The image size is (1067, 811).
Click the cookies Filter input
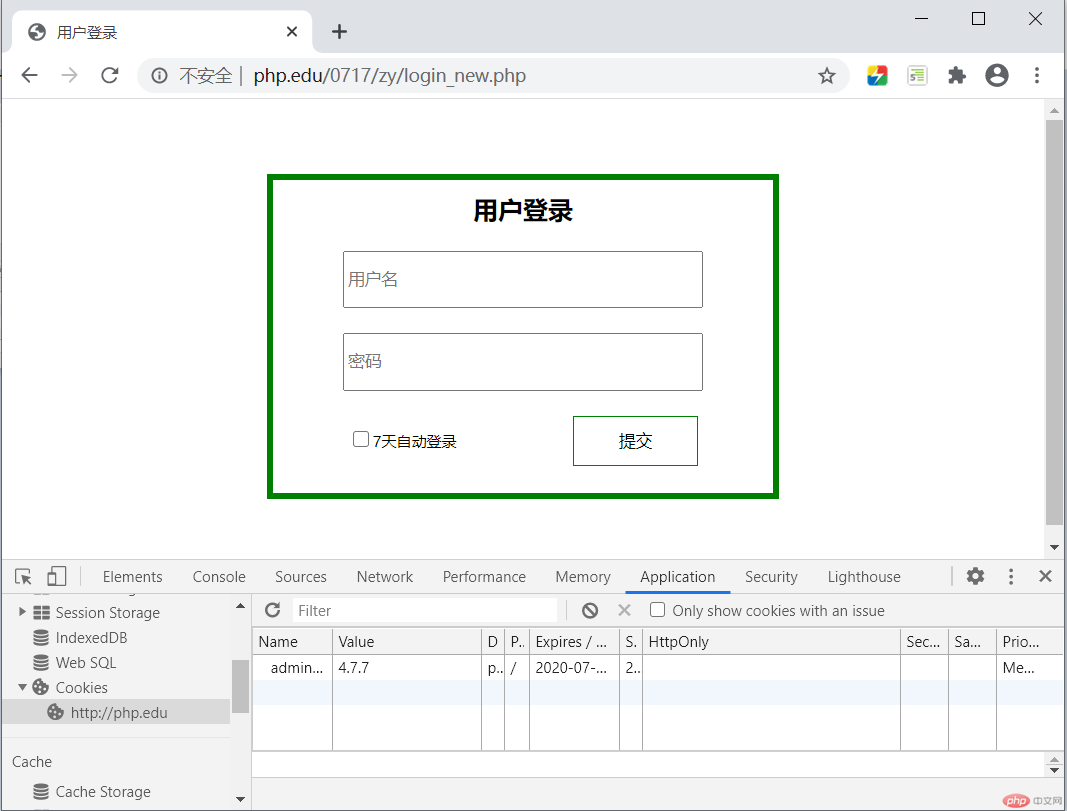(425, 610)
